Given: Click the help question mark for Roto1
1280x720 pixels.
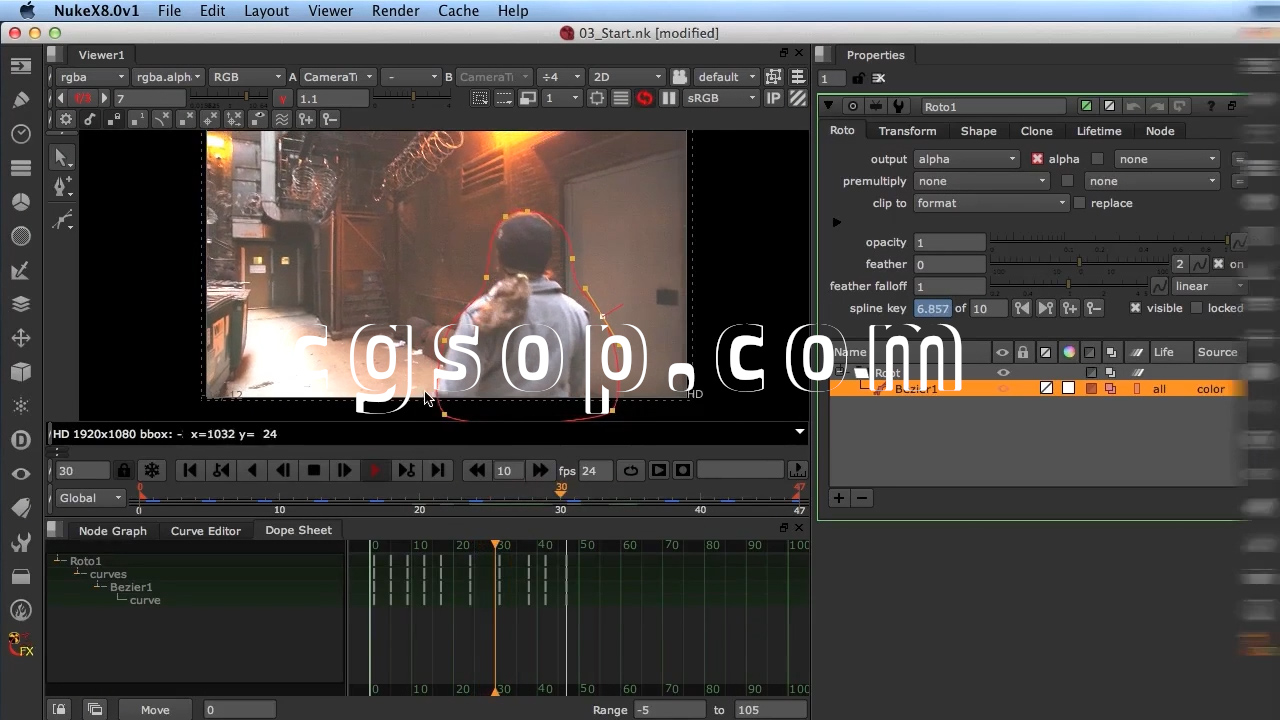Looking at the screenshot, I should click(x=1211, y=106).
